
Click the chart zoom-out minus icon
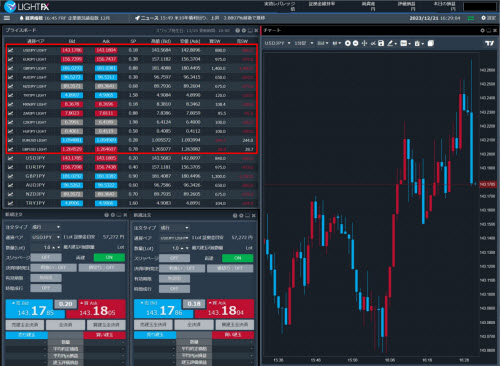pyautogui.click(x=355, y=43)
